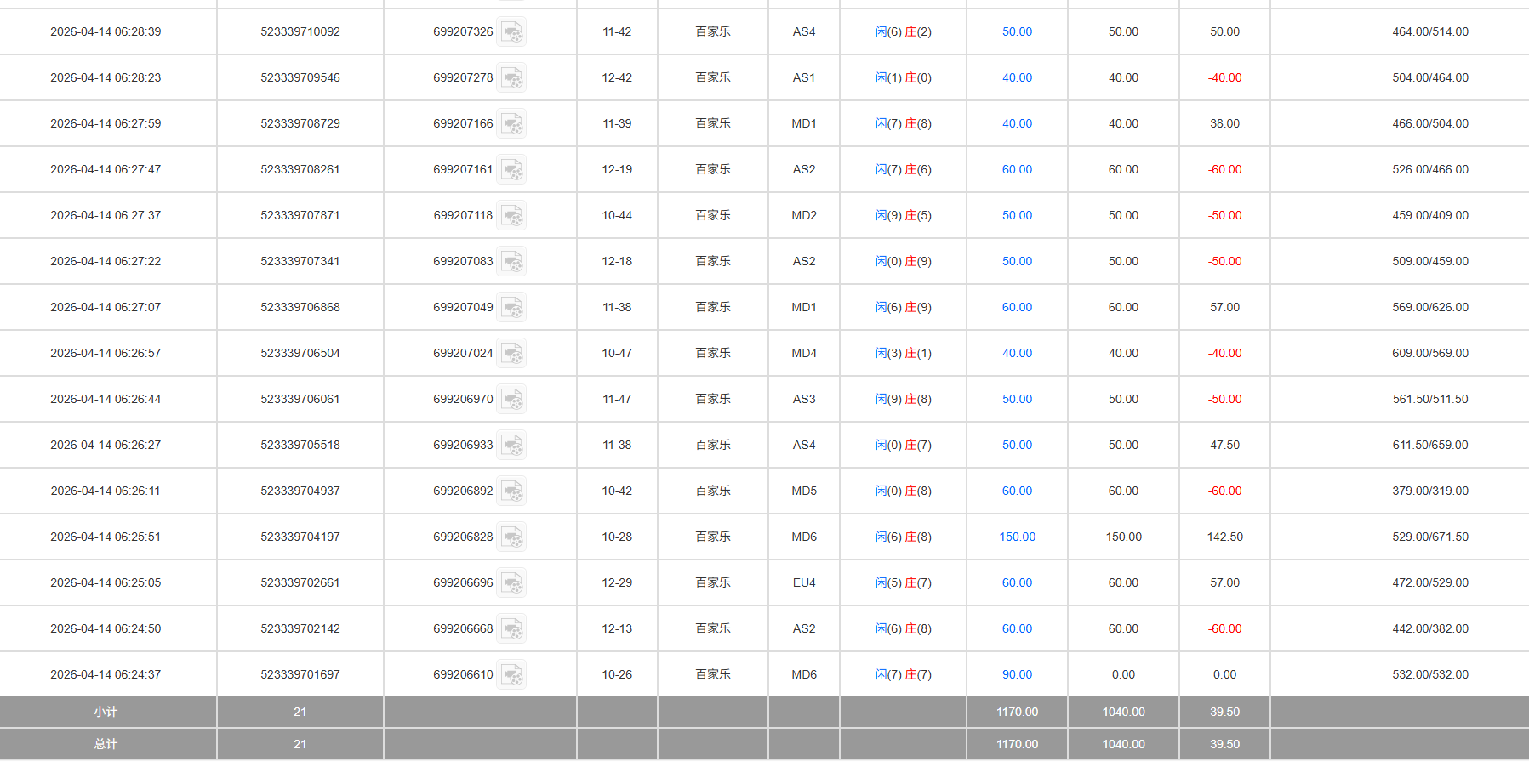This screenshot has height=784, width=1529.
Task: Click the 小计 subtotal row label
Action: coord(106,713)
